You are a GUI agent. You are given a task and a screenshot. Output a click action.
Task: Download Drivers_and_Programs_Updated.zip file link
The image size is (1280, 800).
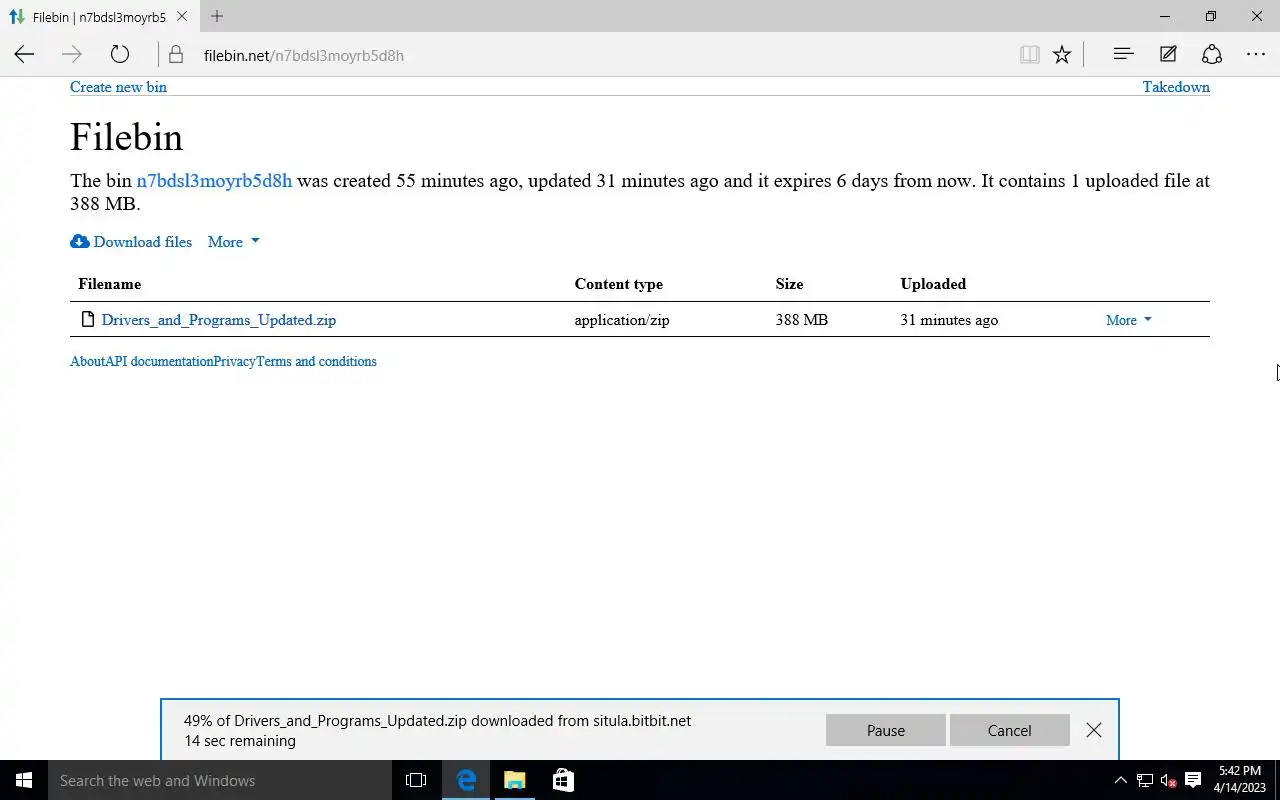[x=219, y=320]
